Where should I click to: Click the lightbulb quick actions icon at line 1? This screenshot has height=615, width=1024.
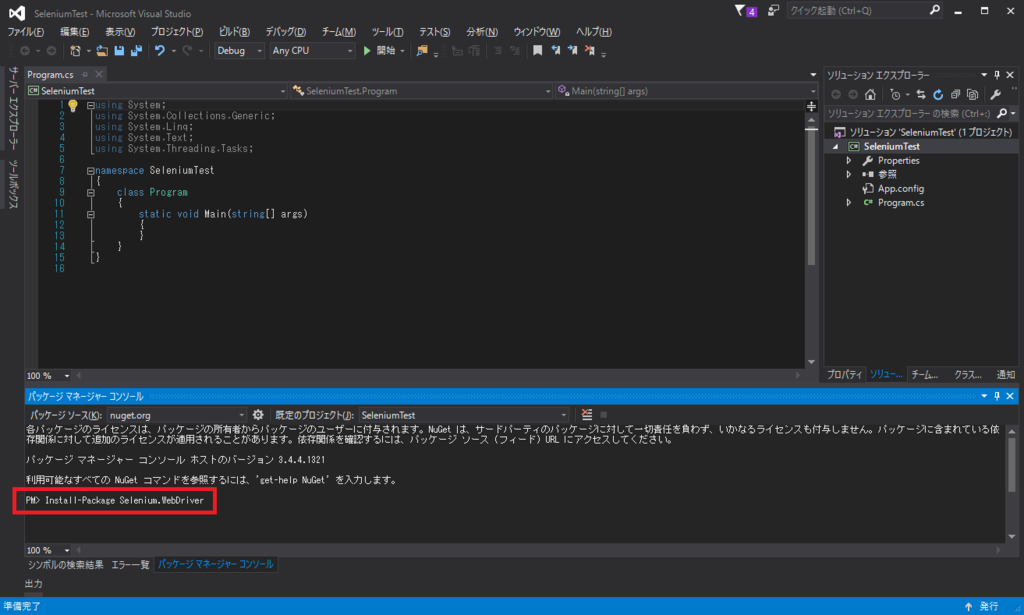click(x=72, y=106)
